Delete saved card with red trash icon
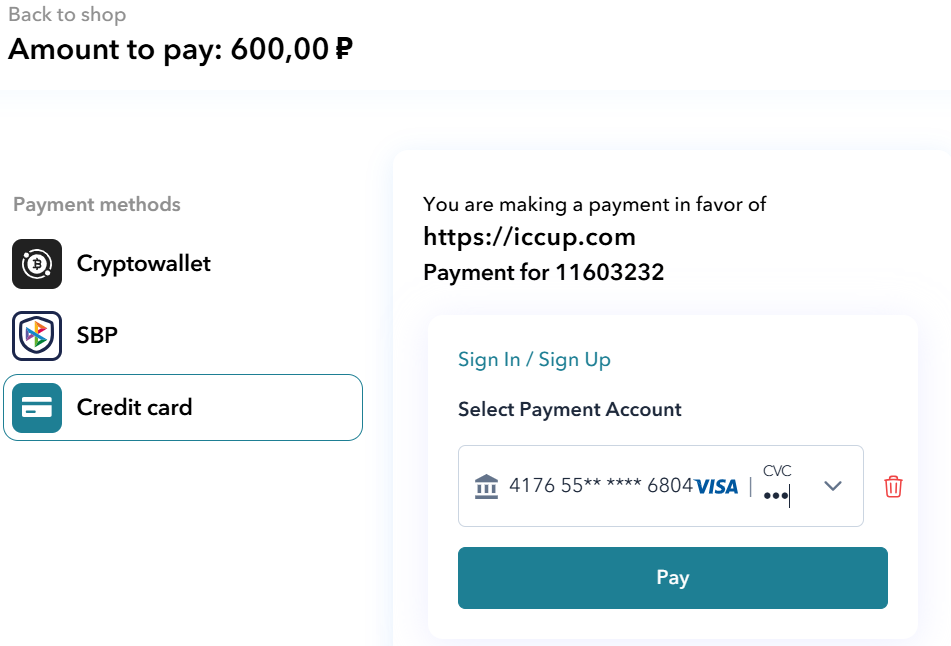The width and height of the screenshot is (951, 646). tap(893, 487)
